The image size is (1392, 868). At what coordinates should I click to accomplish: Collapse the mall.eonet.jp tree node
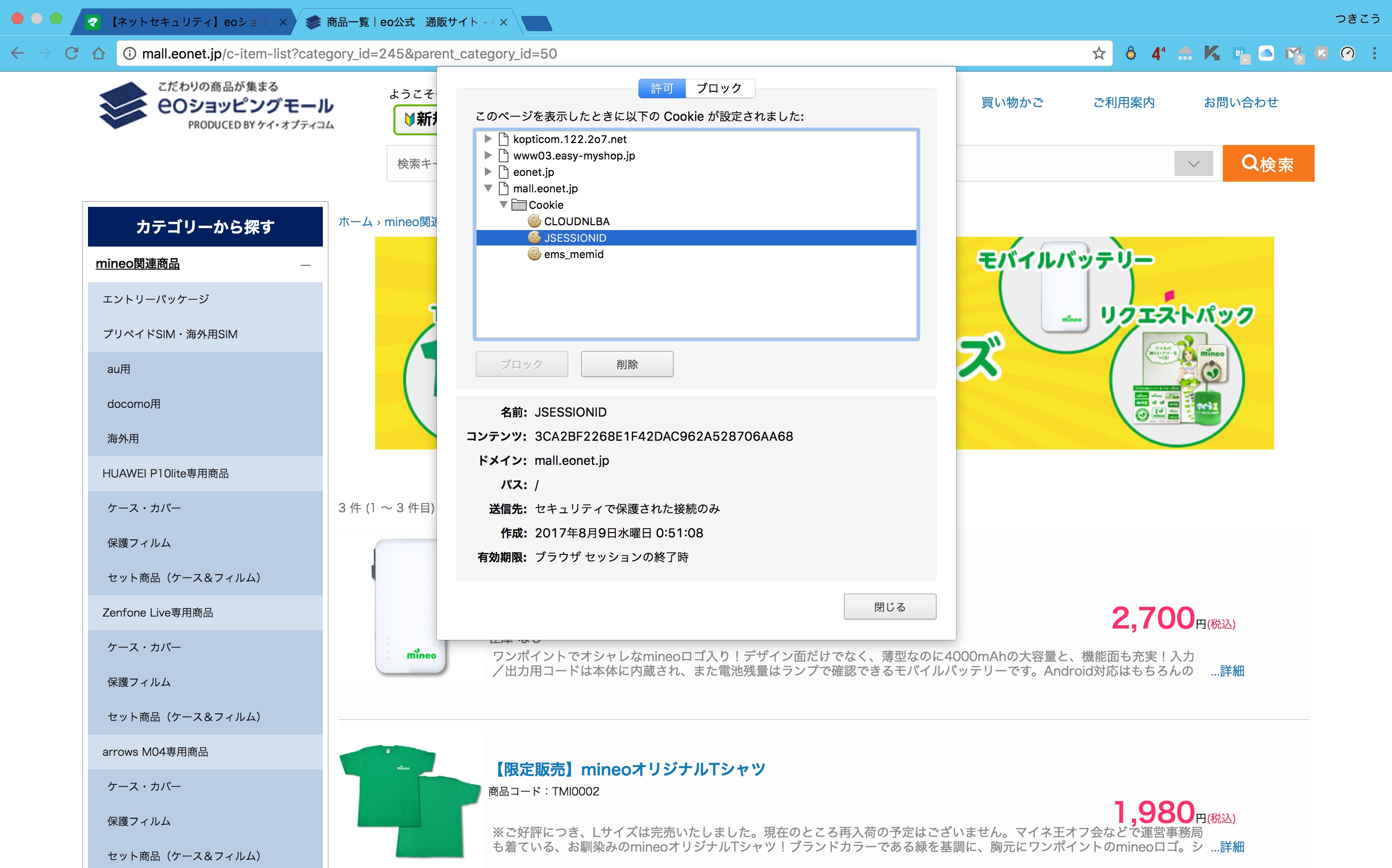488,188
